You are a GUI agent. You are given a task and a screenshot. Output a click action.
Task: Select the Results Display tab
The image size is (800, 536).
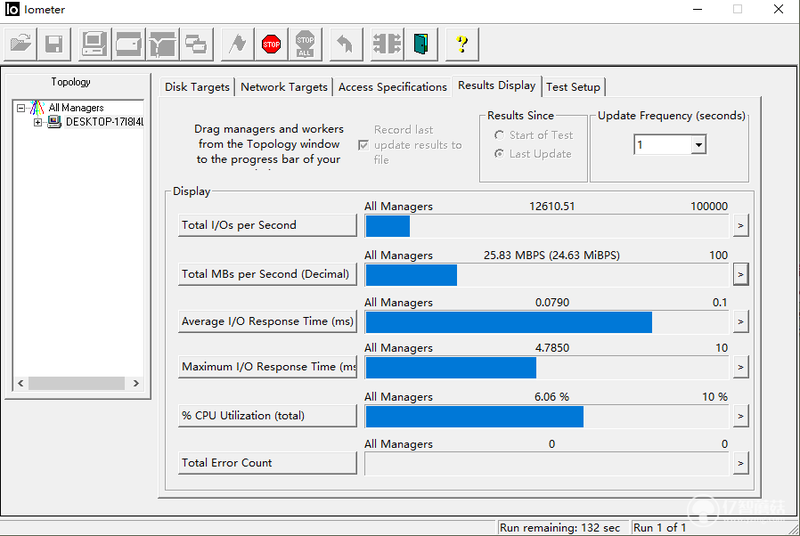tap(496, 86)
